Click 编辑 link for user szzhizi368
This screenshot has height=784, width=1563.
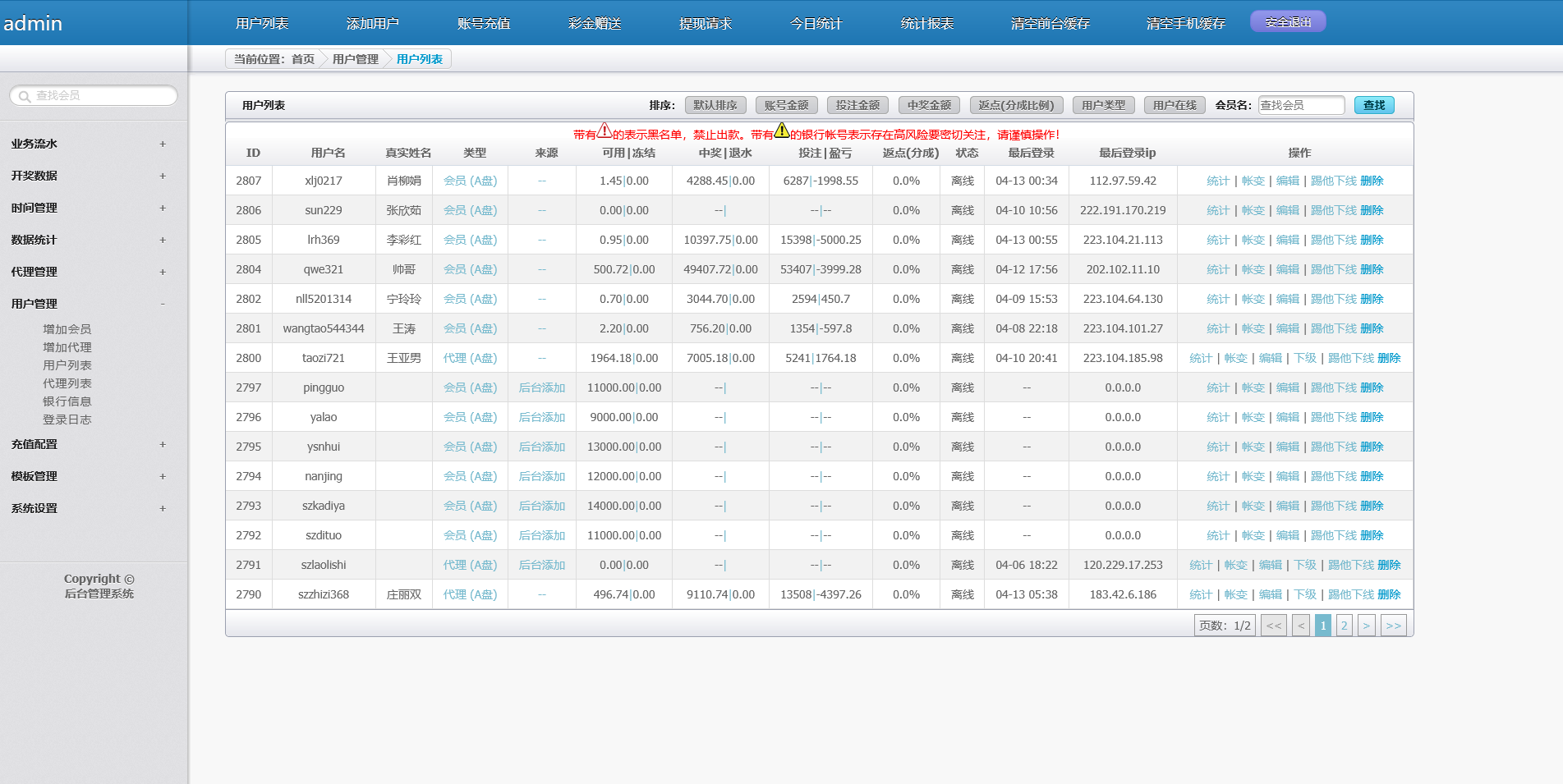click(x=1271, y=594)
